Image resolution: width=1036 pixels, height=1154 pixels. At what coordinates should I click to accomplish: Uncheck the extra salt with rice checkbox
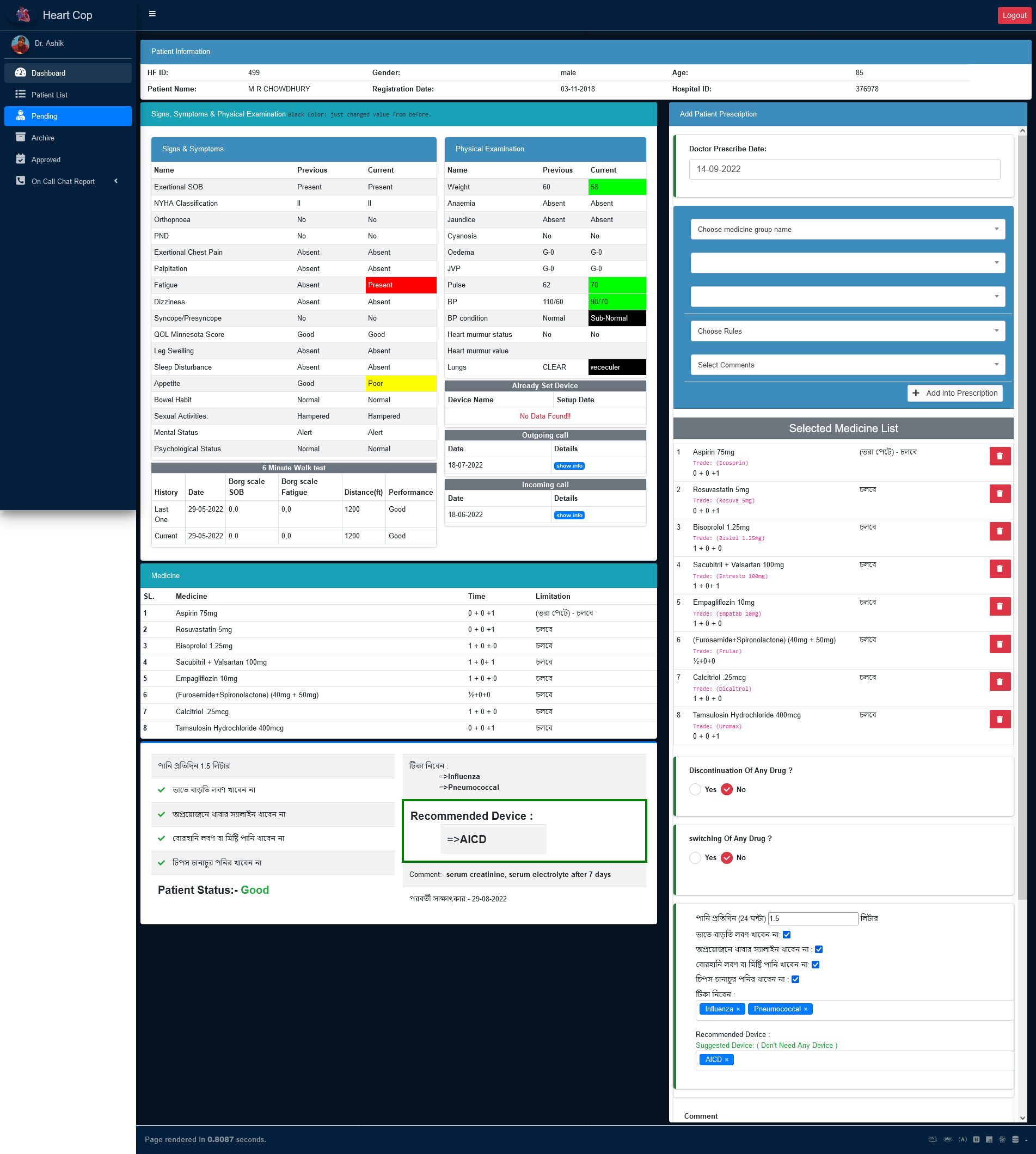point(787,934)
